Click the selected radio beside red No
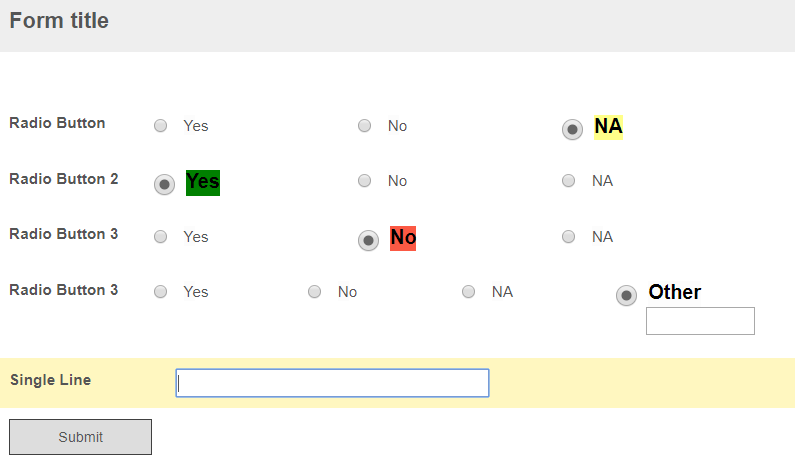The height and width of the screenshot is (462, 795). (x=368, y=240)
